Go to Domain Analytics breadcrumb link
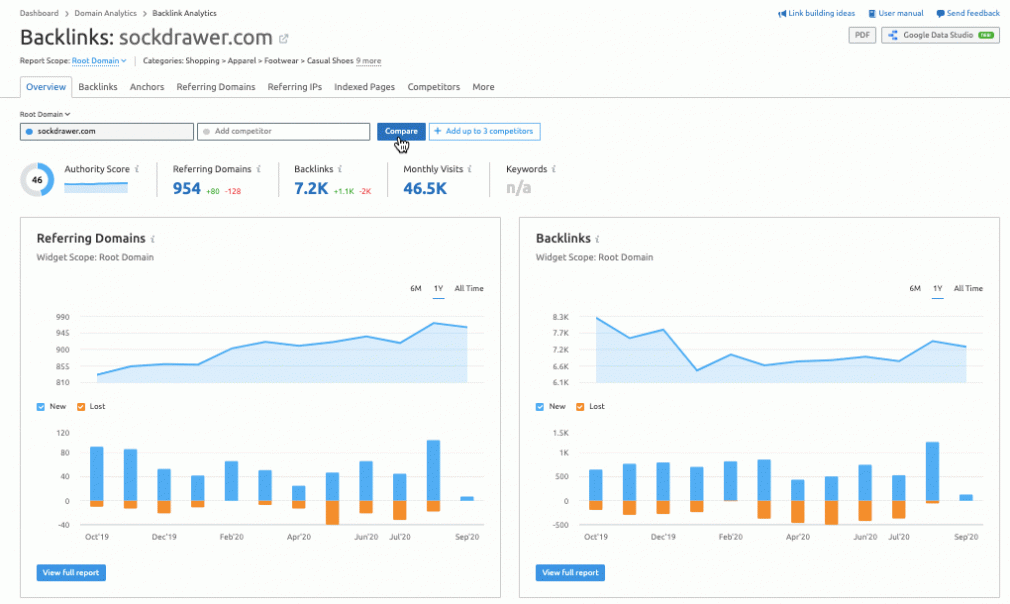 pos(106,14)
